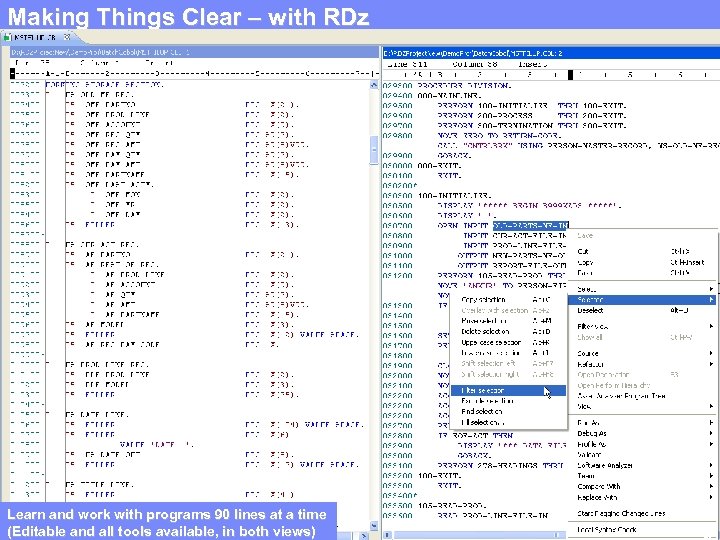Click the highlighted selected text on OPEN INPUT line
This screenshot has height=540, width=720.
tap(531, 225)
